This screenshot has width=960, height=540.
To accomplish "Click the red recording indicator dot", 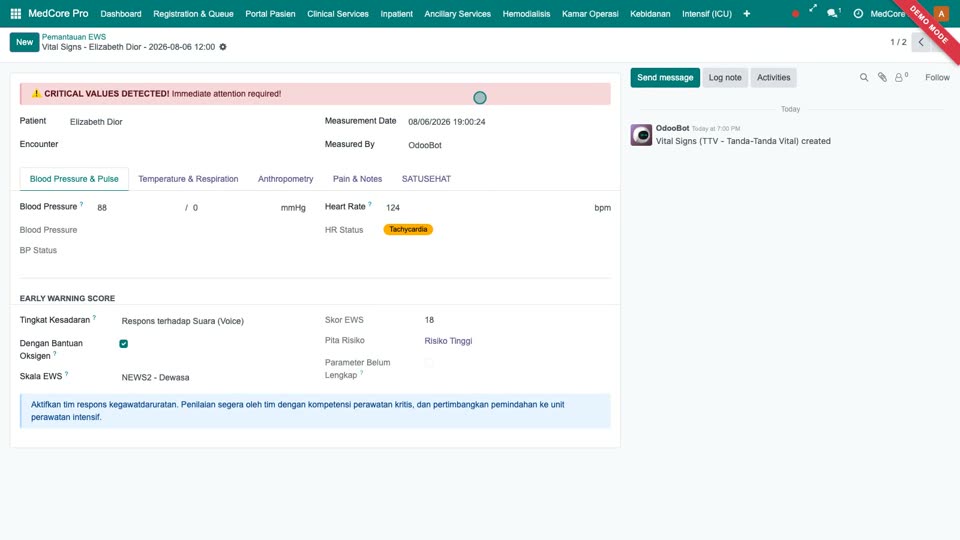I will coord(795,13).
